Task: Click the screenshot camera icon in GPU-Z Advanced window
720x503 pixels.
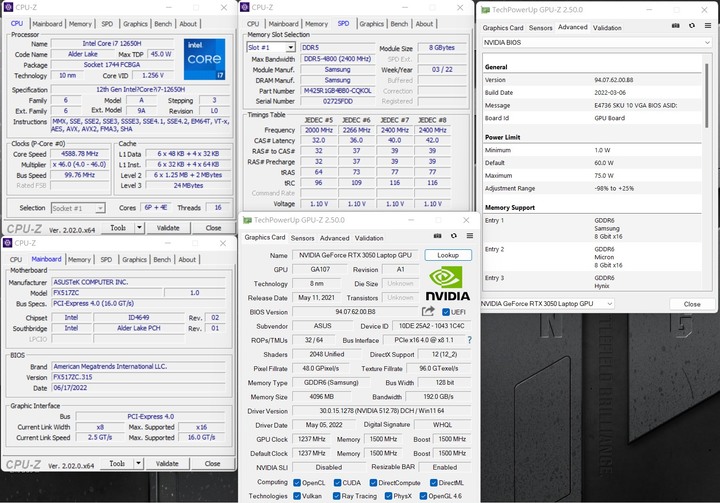Action: click(x=675, y=26)
